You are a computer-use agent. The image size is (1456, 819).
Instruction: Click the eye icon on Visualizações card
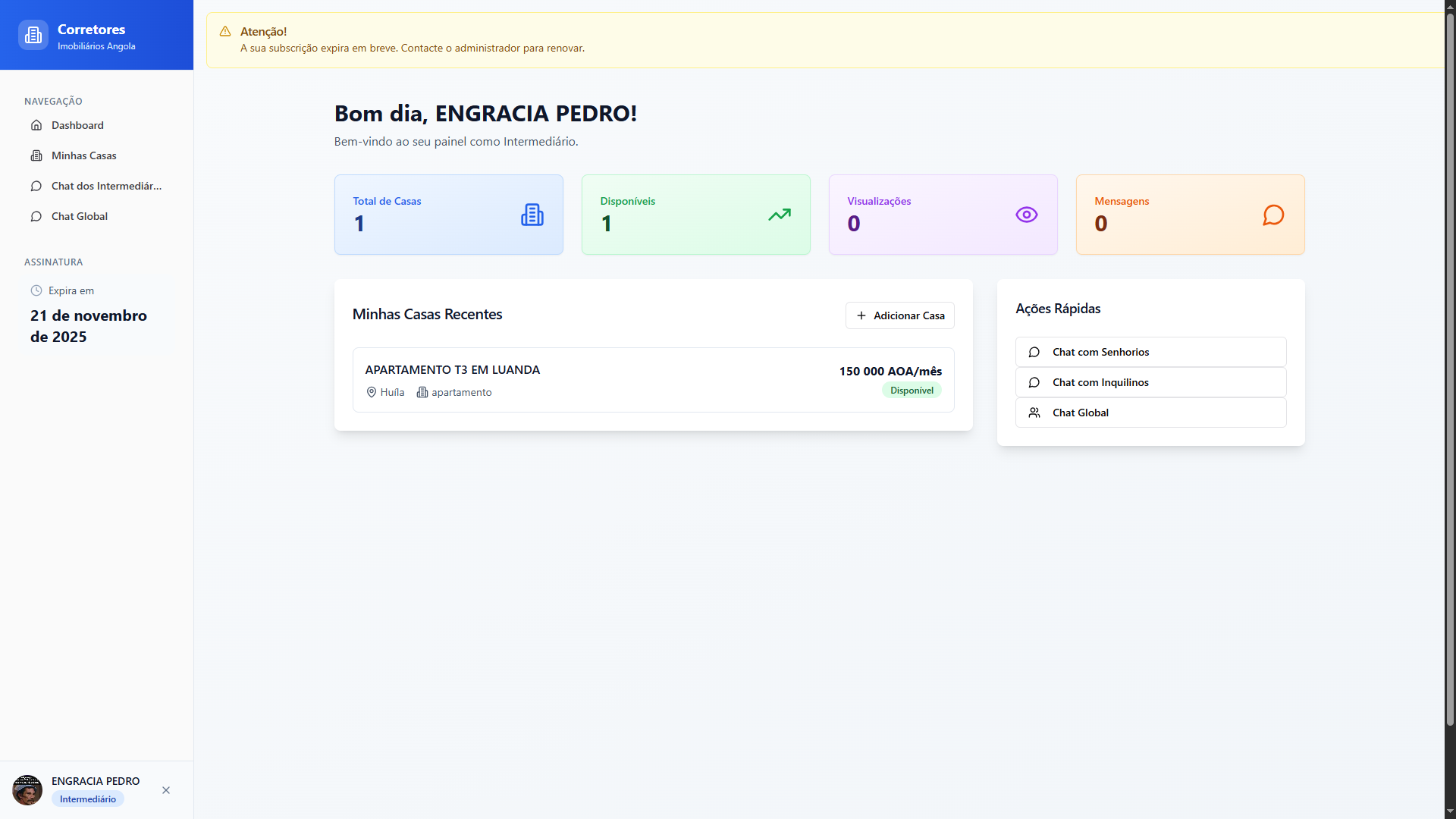(x=1027, y=215)
